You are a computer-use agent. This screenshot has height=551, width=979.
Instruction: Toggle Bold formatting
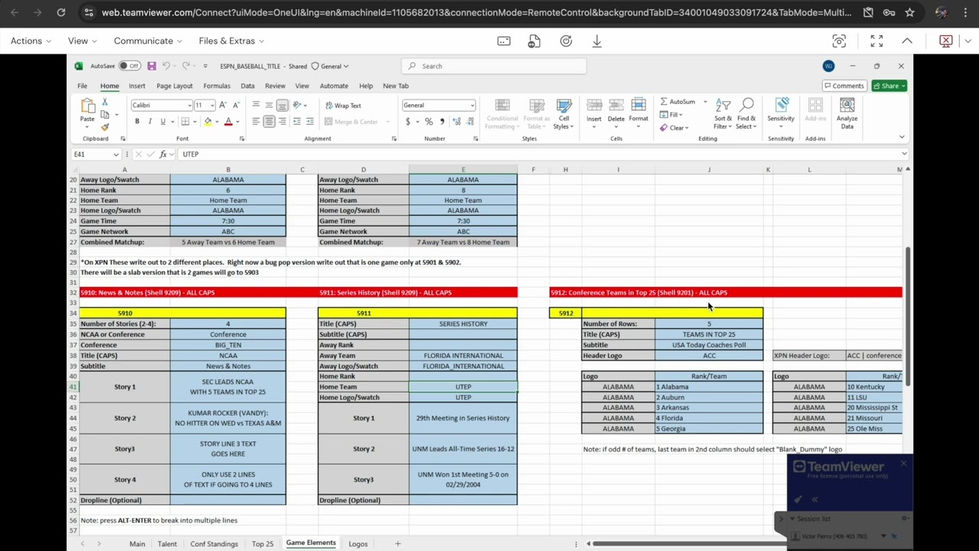pyautogui.click(x=137, y=122)
